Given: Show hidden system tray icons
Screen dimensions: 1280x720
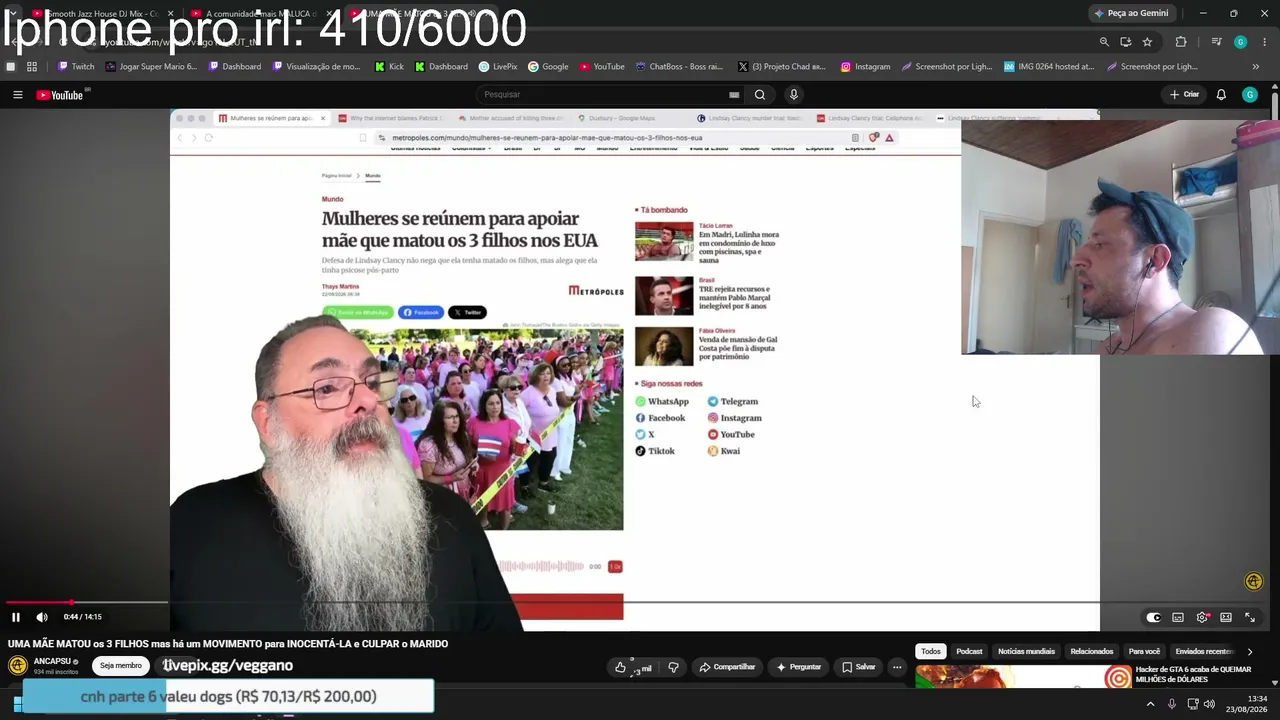Looking at the screenshot, I should click(1150, 704).
